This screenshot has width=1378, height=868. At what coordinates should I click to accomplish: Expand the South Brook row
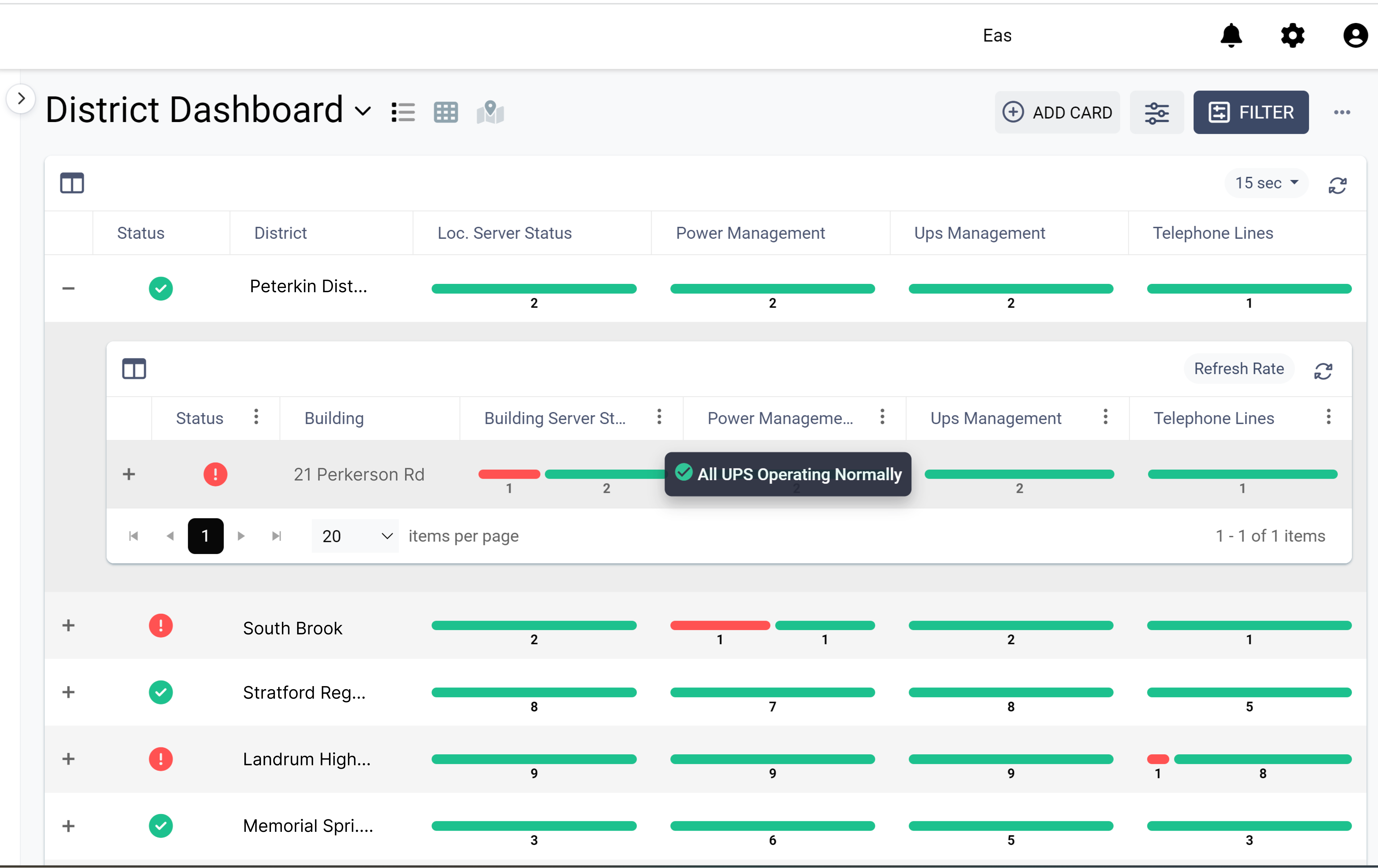coord(68,625)
